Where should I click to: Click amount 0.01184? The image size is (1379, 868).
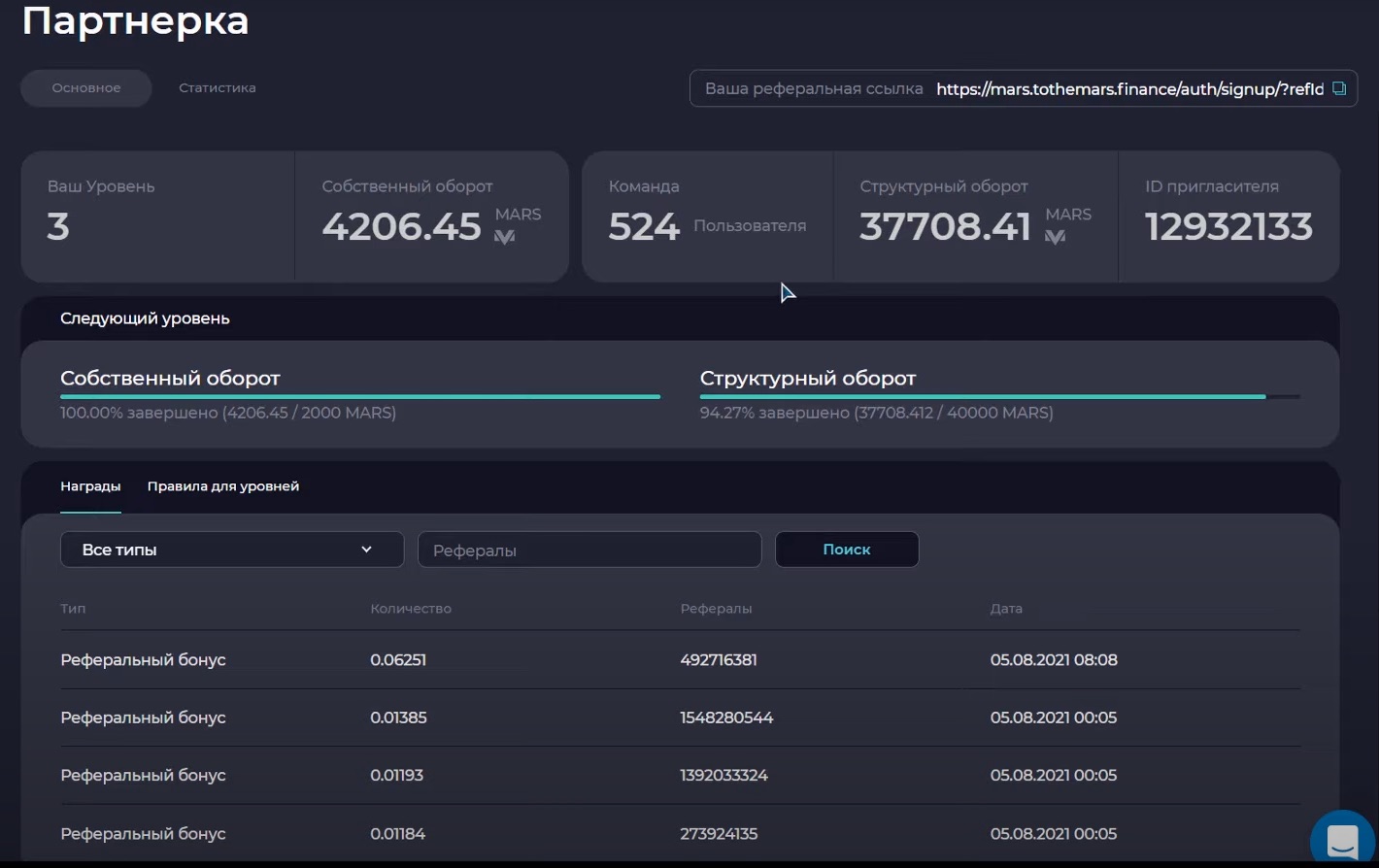397,833
